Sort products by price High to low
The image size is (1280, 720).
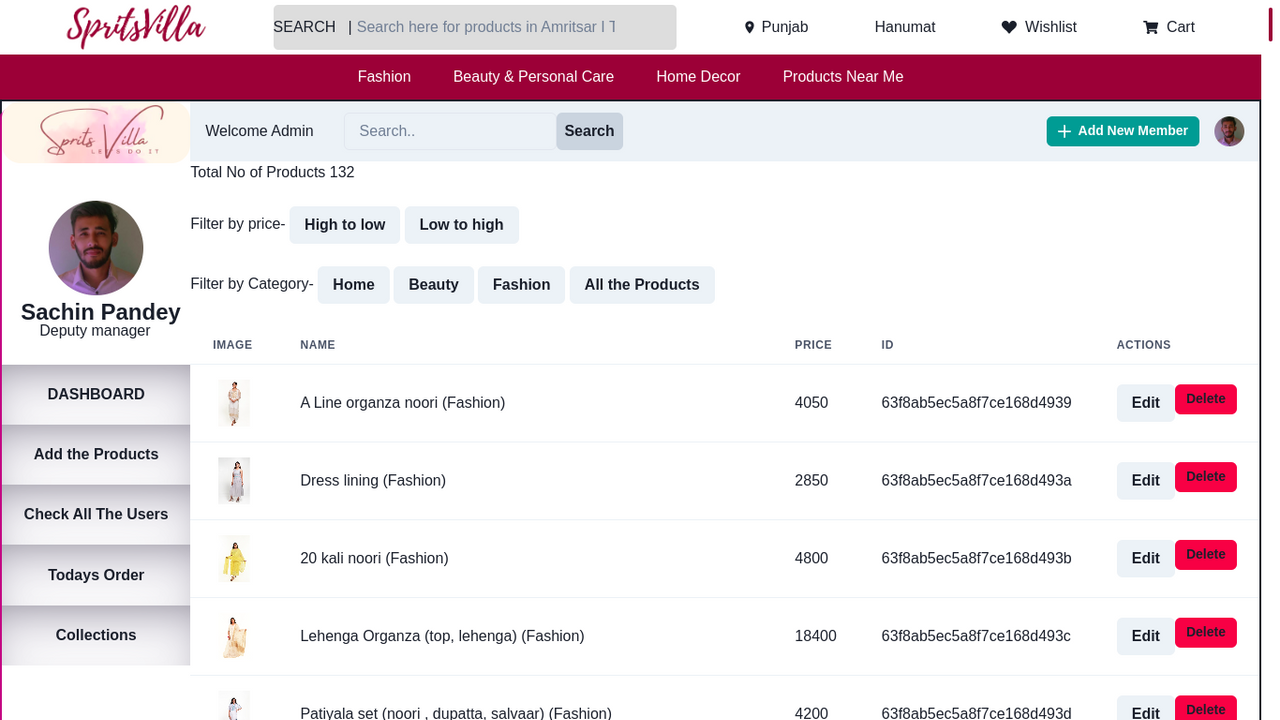[344, 225]
